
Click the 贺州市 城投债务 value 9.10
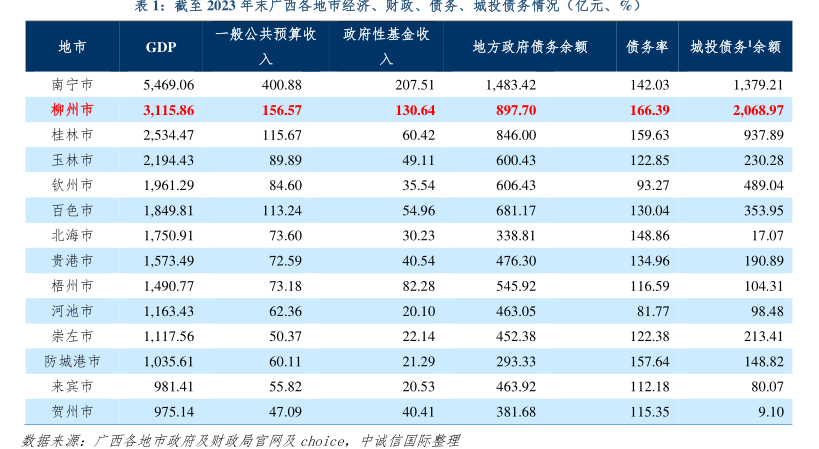765,411
